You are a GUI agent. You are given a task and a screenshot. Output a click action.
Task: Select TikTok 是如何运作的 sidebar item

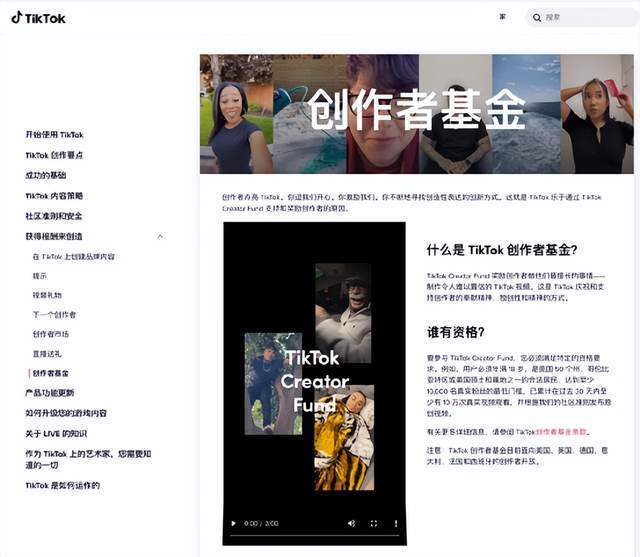point(62,486)
